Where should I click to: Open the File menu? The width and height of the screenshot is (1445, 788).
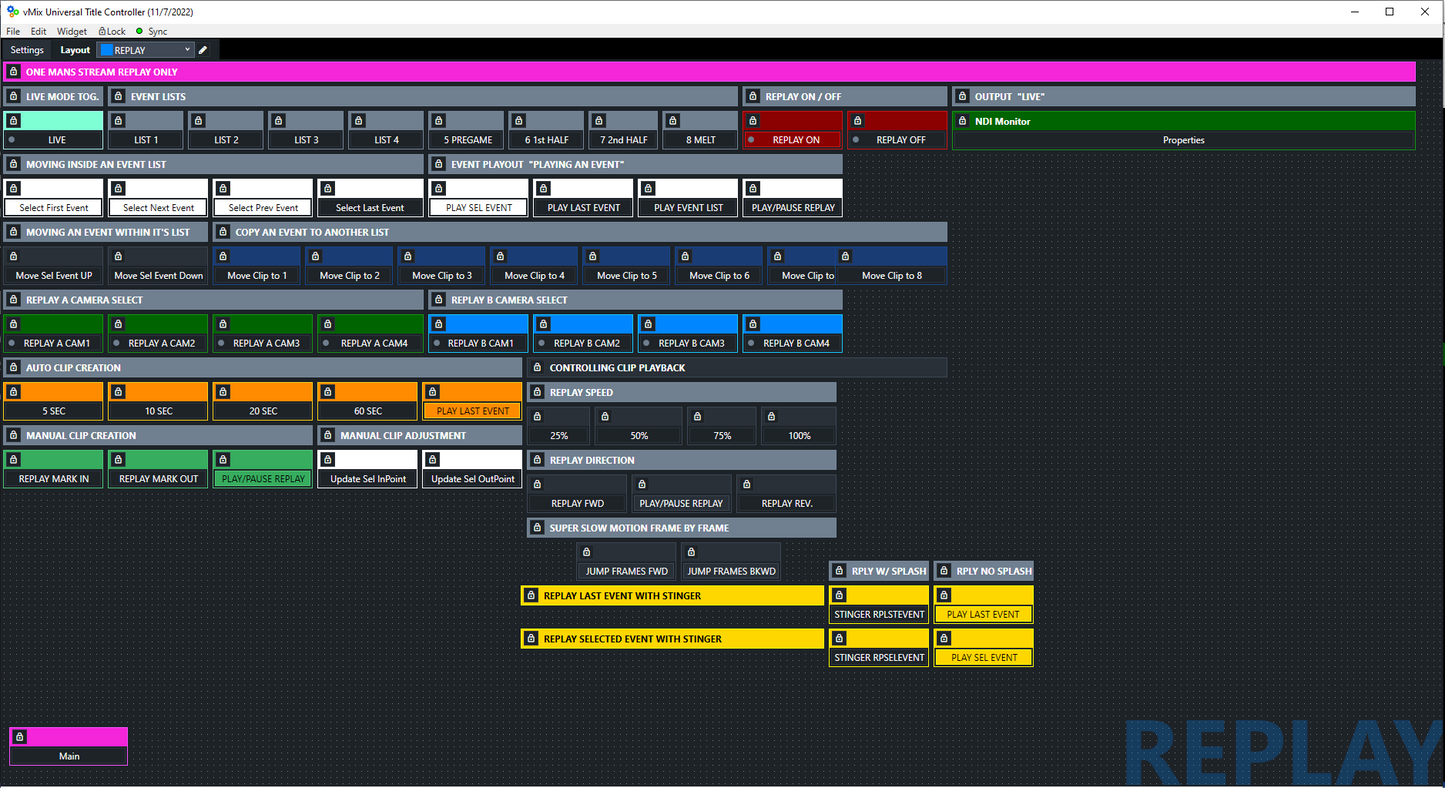coord(13,31)
